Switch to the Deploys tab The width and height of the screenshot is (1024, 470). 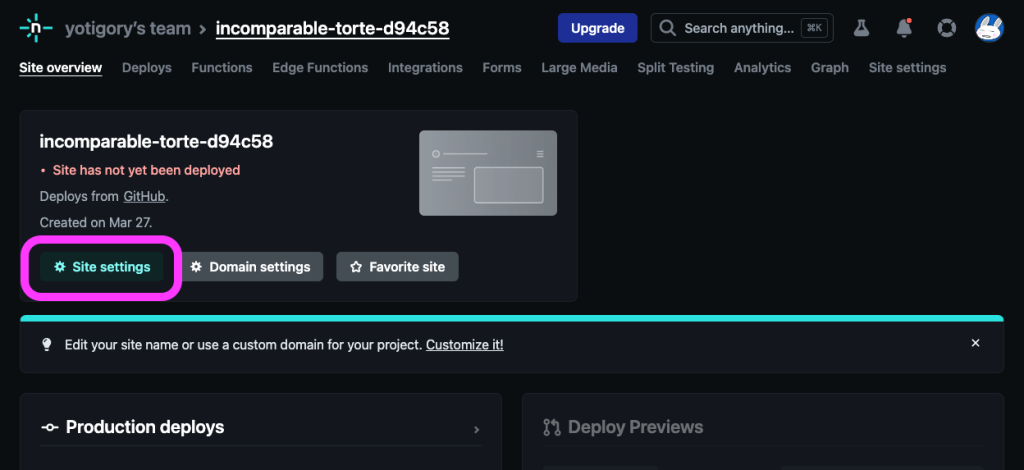point(147,68)
